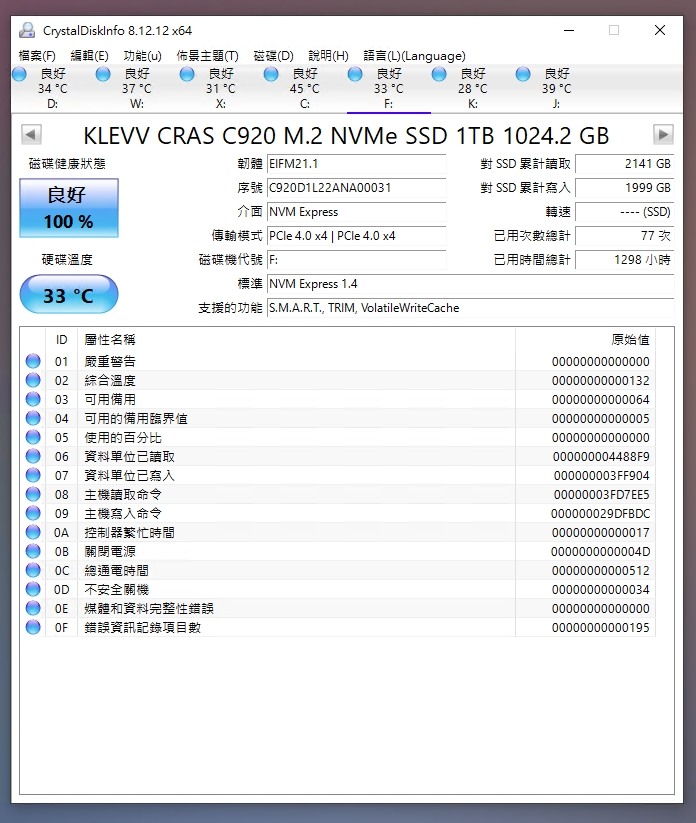
Task: Click the status orb for drive F:
Action: pyautogui.click(x=355, y=74)
